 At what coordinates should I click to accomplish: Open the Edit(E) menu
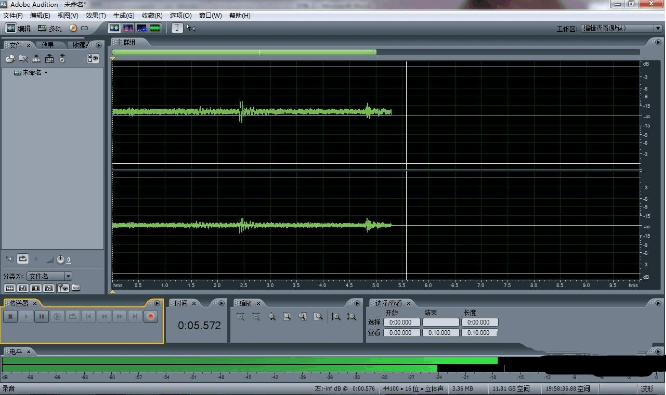coord(40,15)
